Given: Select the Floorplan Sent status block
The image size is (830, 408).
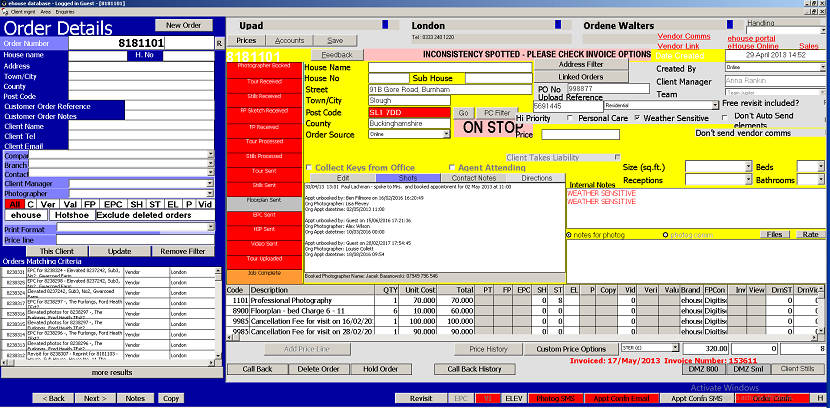Looking at the screenshot, I should coord(264,203).
